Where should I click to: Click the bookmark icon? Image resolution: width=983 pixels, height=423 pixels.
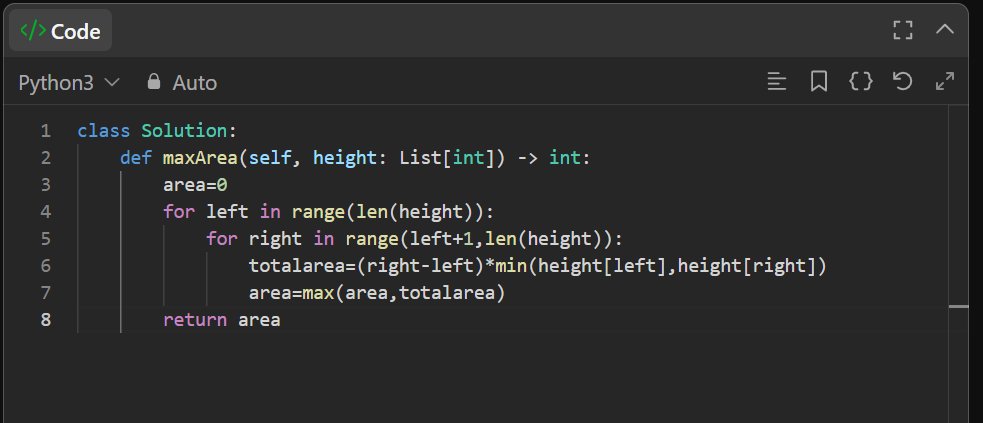click(x=819, y=81)
